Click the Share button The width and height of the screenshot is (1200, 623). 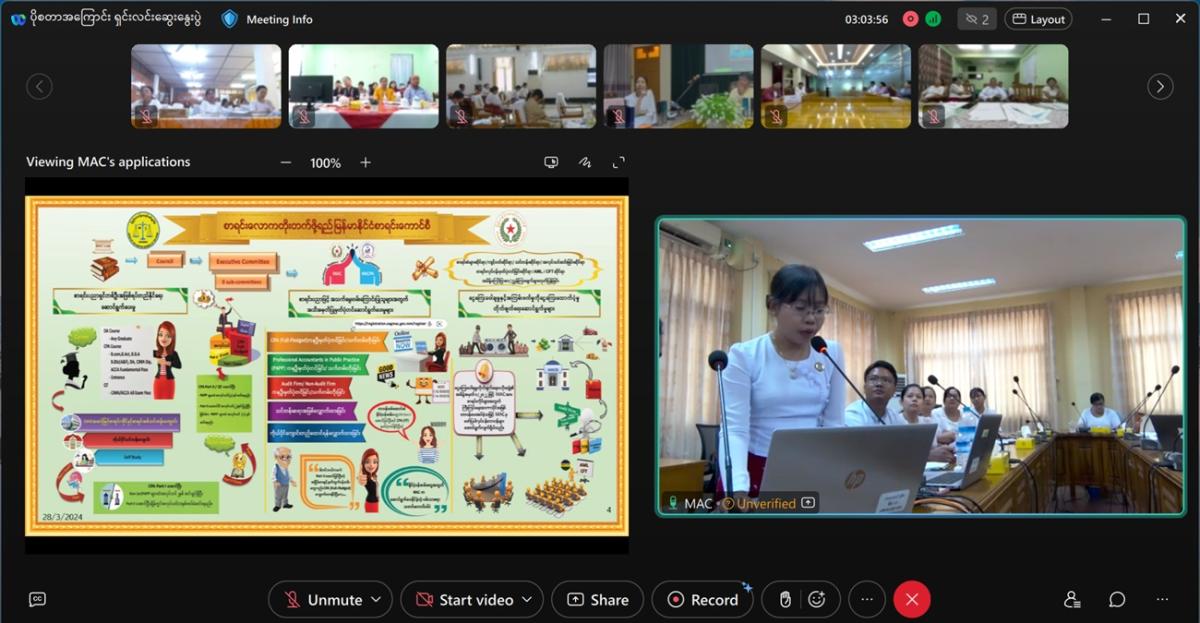[598, 599]
